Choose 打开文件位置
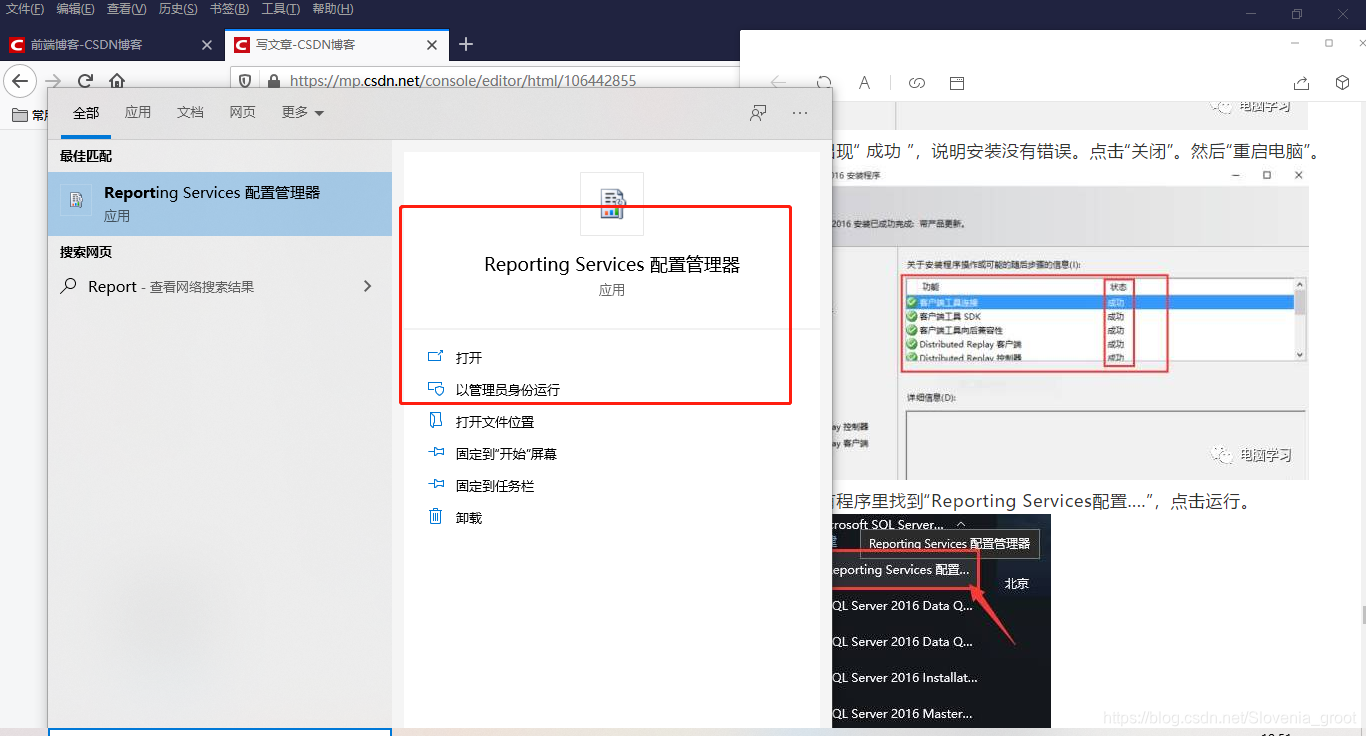This screenshot has width=1366, height=736. click(495, 422)
